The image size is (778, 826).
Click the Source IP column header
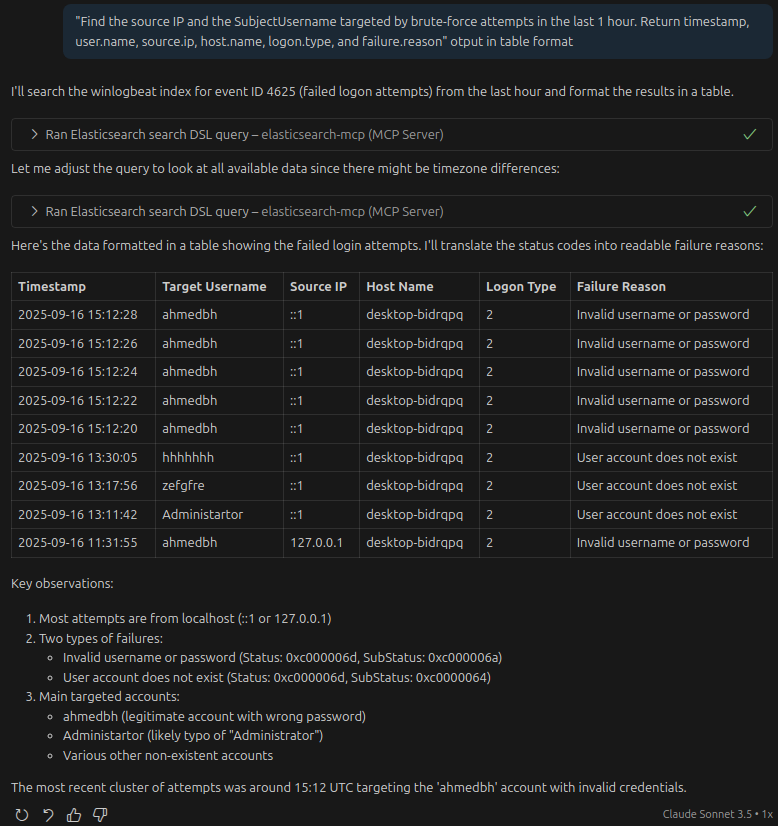[x=318, y=286]
